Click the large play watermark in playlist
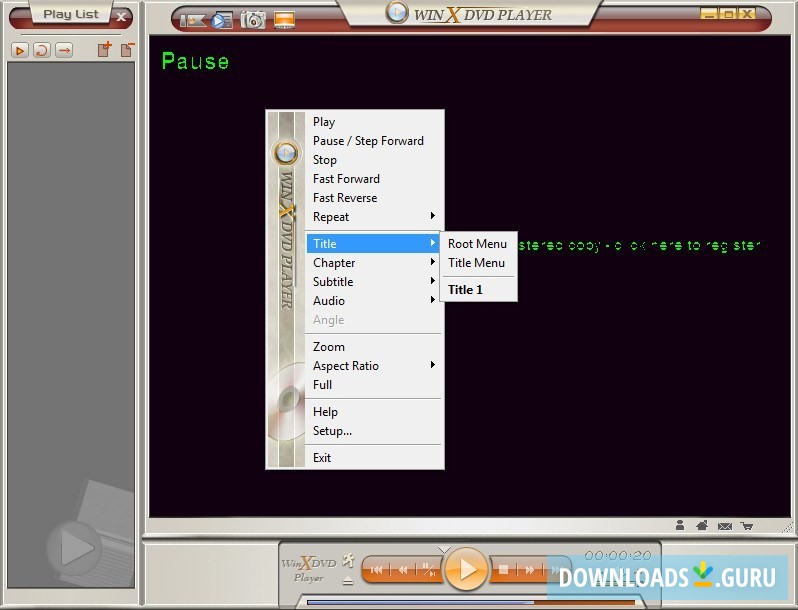This screenshot has height=610, width=798. 75,548
